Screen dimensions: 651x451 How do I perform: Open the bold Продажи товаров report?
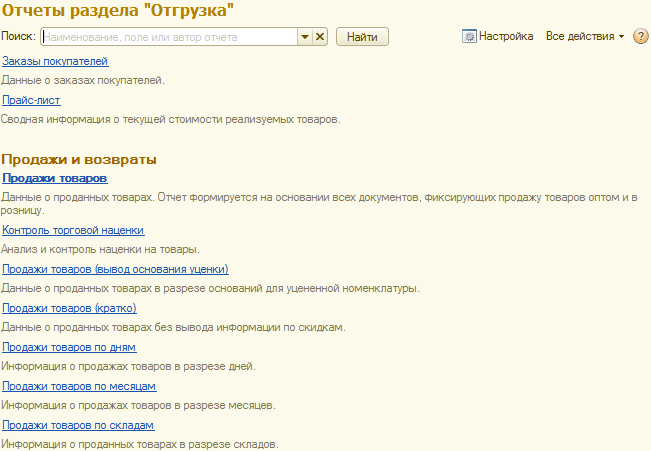pyautogui.click(x=55, y=178)
